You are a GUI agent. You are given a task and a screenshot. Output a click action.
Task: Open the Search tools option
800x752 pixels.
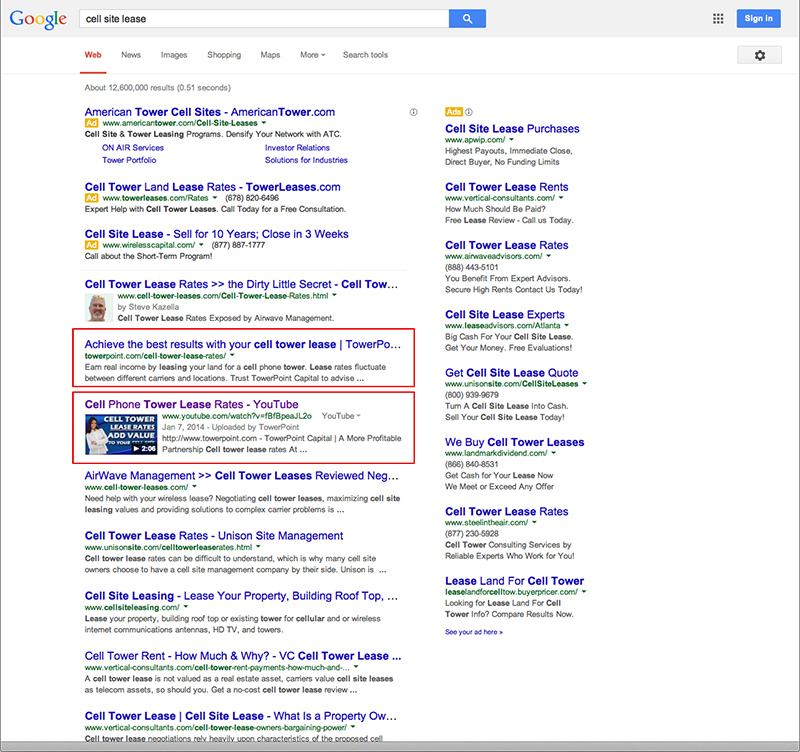click(365, 55)
